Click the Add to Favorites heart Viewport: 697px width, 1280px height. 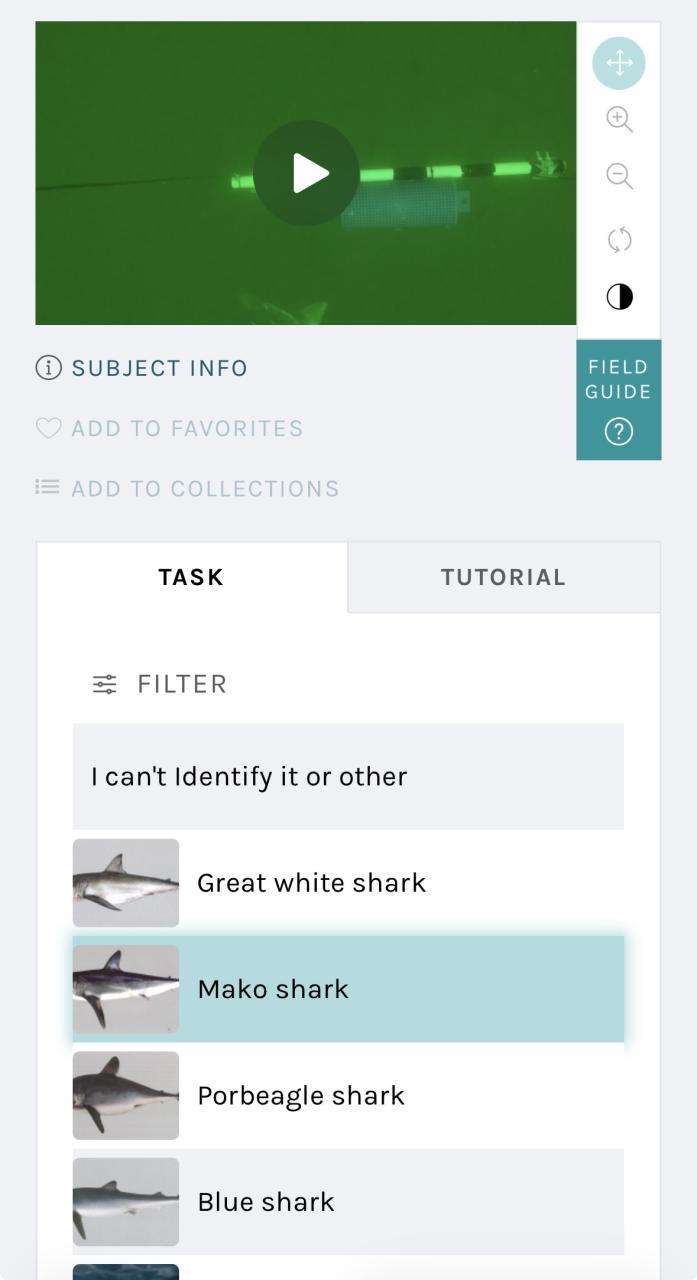click(x=48, y=428)
